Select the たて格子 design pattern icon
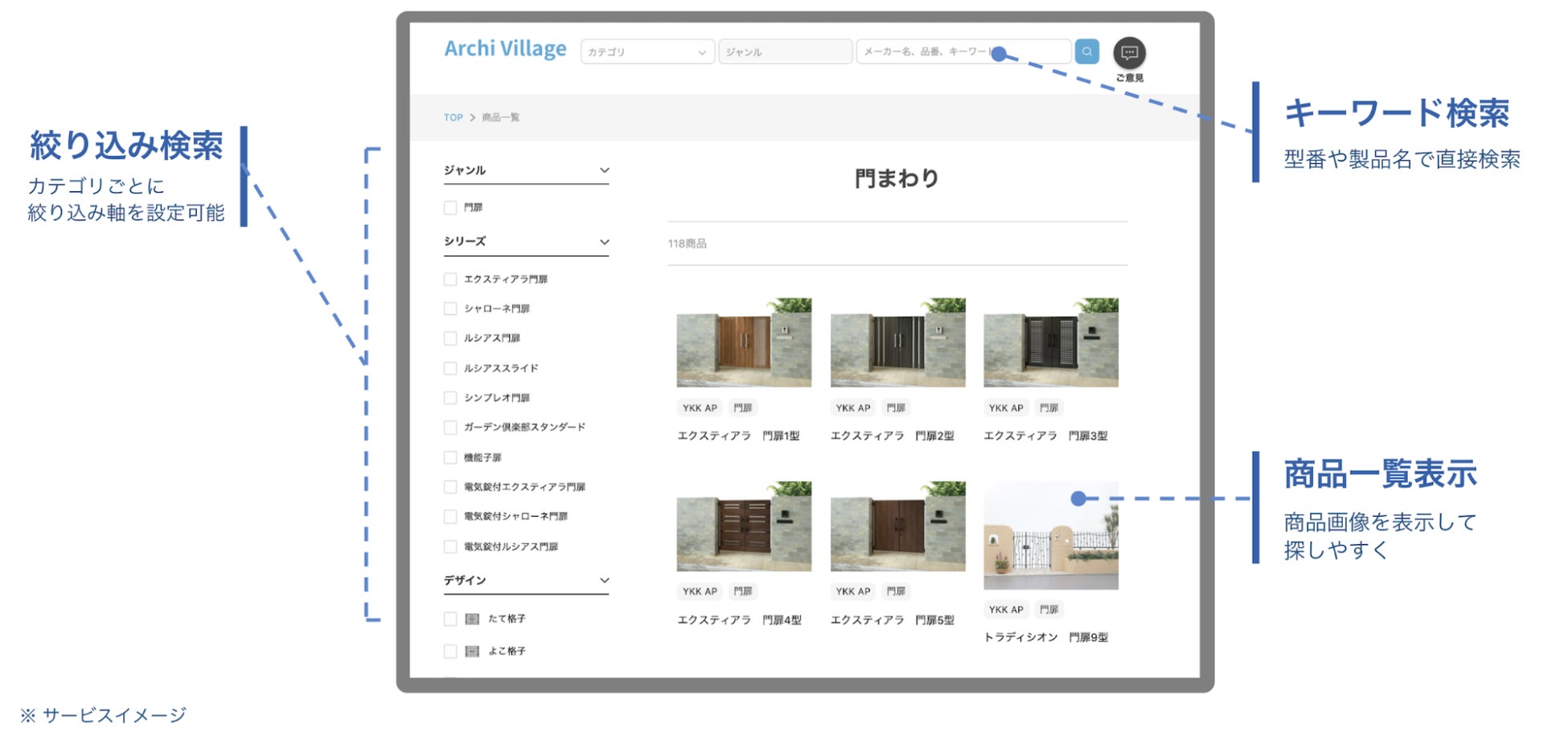The image size is (1568, 737). click(x=472, y=619)
